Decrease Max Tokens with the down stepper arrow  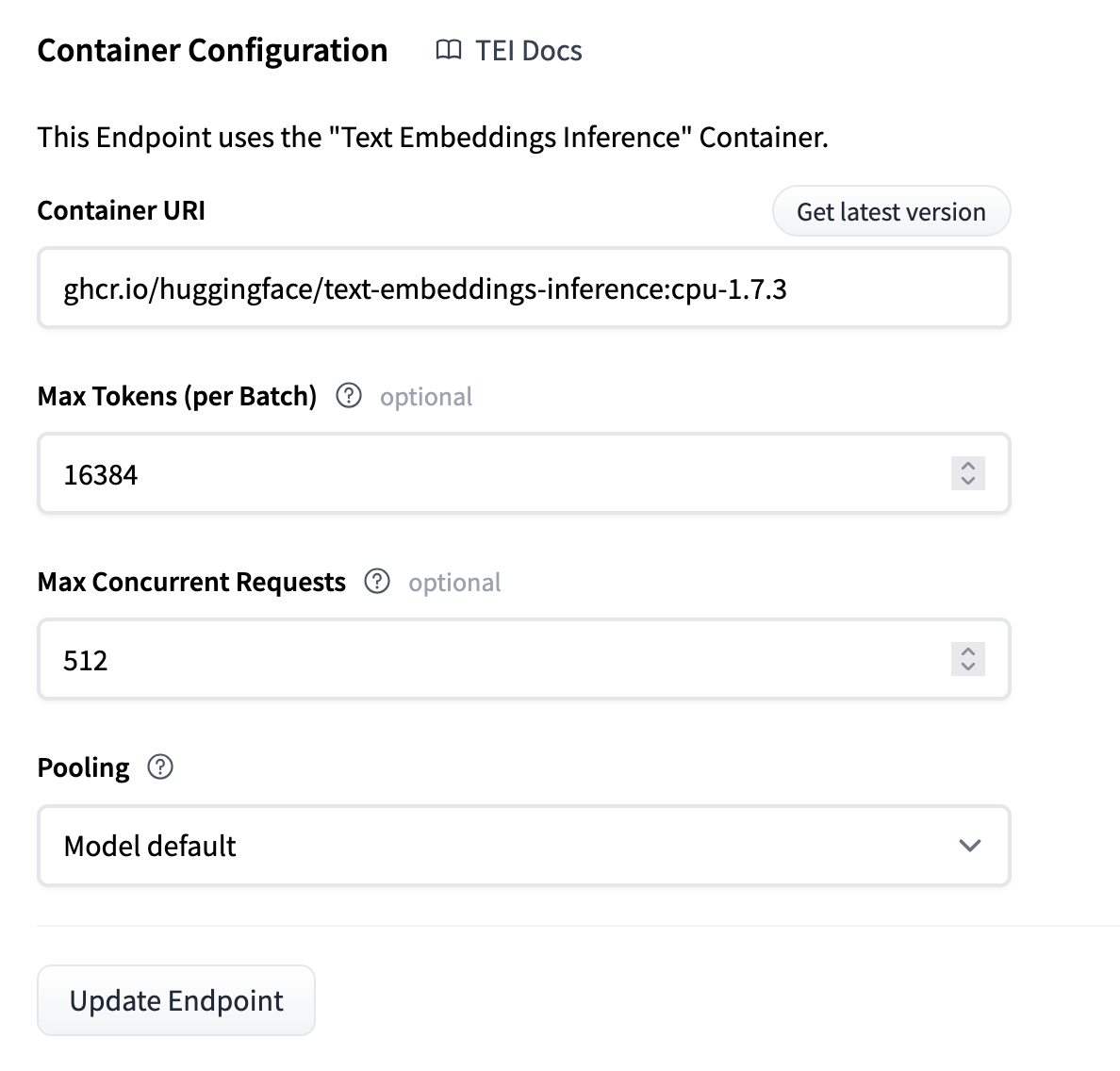968,481
